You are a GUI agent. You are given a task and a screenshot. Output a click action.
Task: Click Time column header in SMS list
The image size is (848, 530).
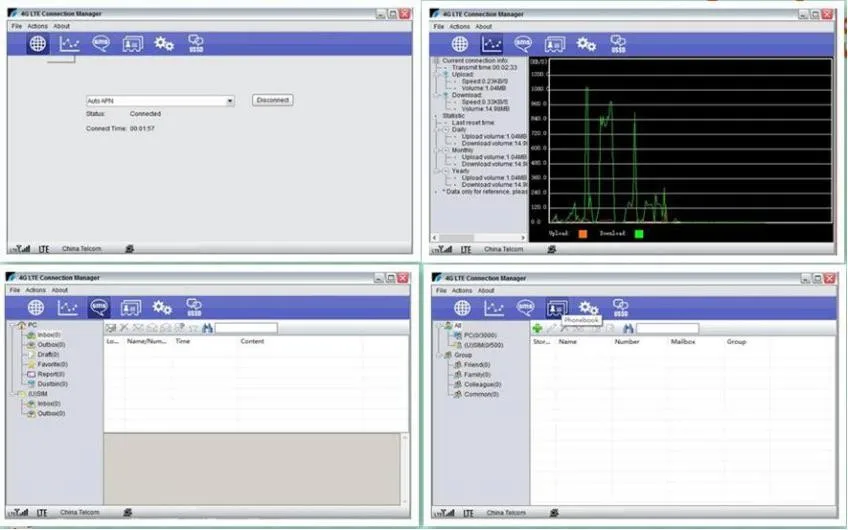click(183, 341)
